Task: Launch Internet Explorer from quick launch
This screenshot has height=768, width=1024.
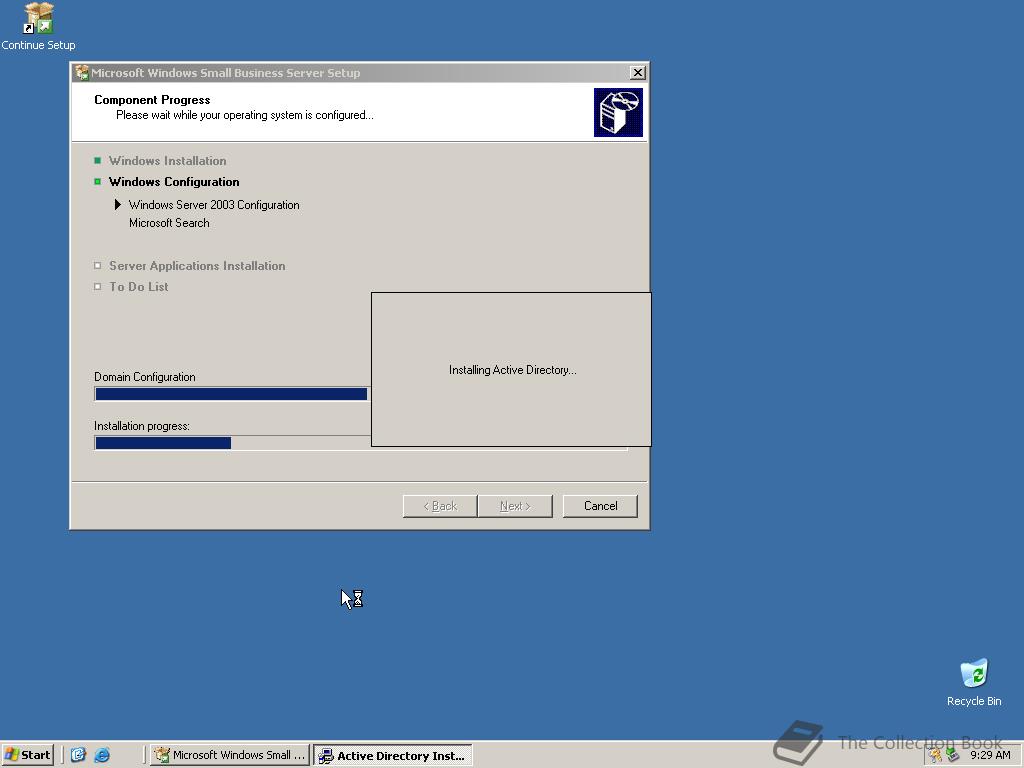Action: tap(102, 755)
